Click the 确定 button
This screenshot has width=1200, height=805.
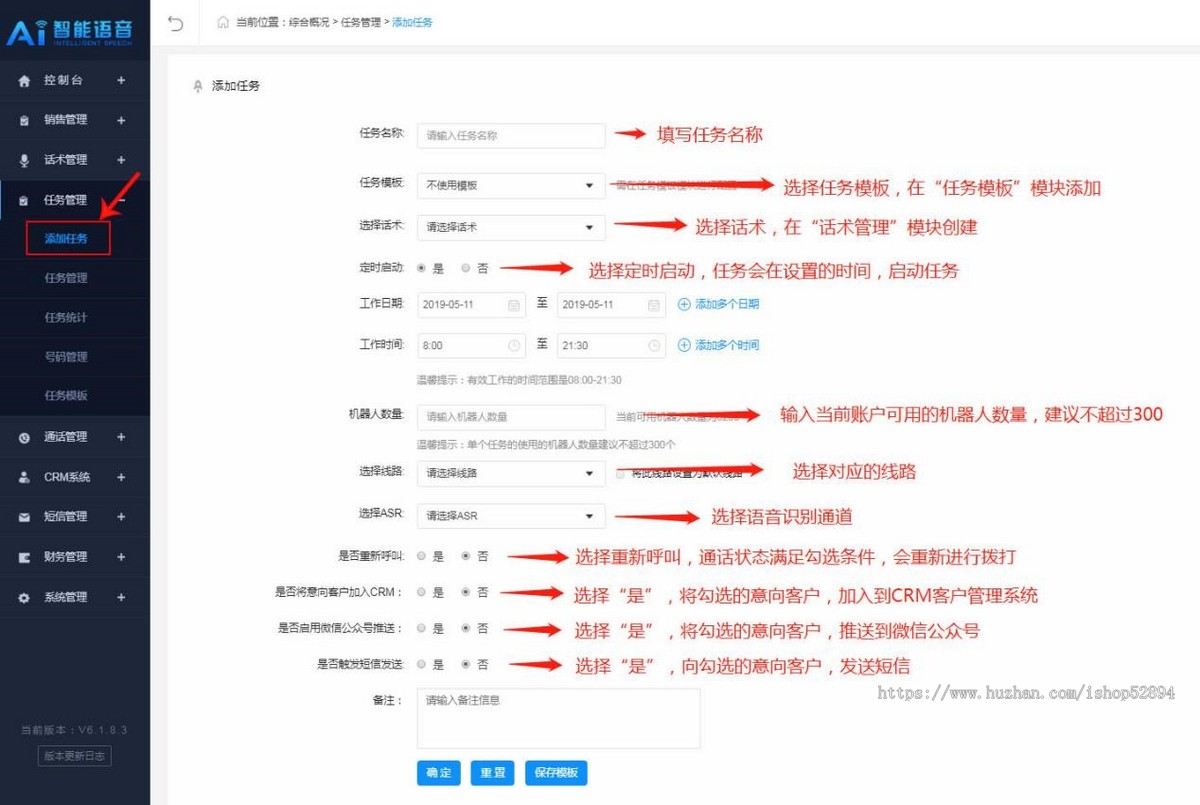[438, 773]
